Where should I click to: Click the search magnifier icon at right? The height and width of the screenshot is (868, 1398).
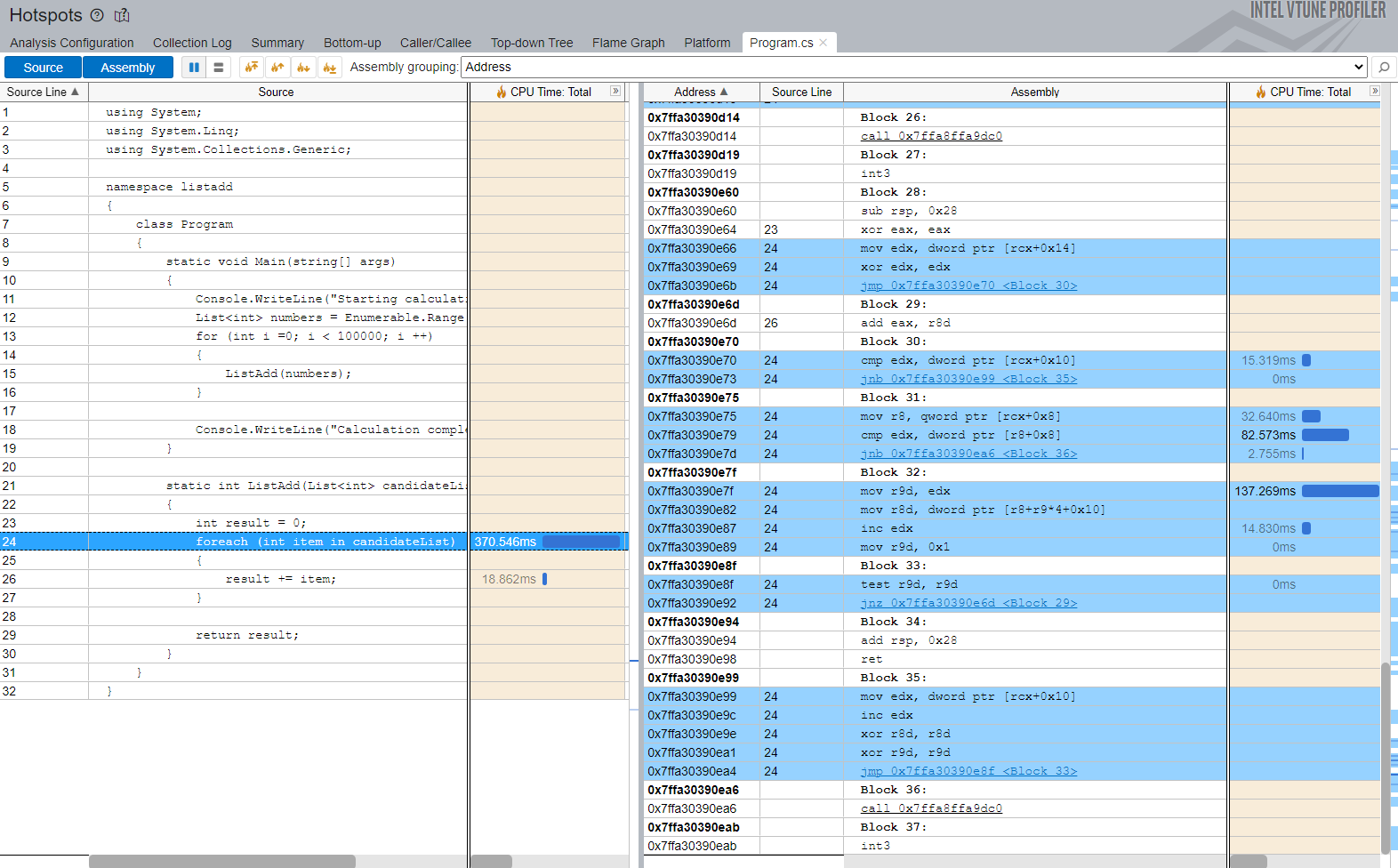point(1383,68)
